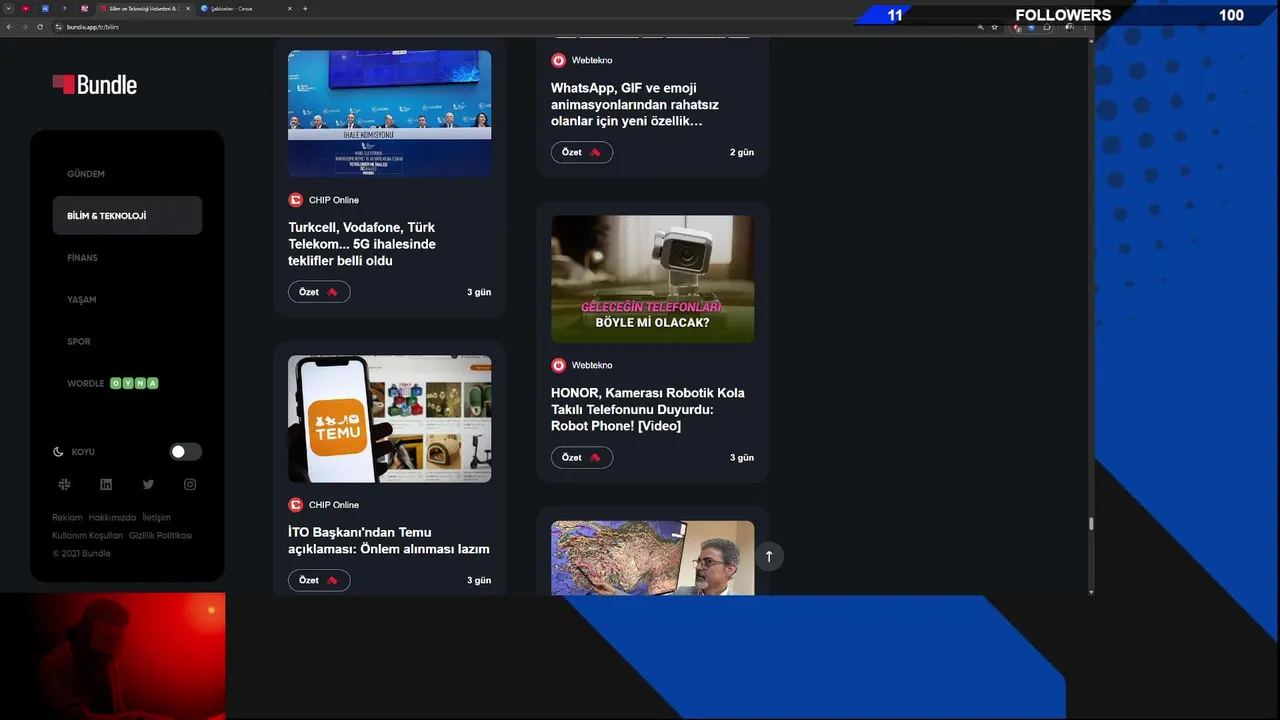Screen dimensions: 1280x720
Task: Click the site info icon in address bar
Action: click(x=58, y=27)
